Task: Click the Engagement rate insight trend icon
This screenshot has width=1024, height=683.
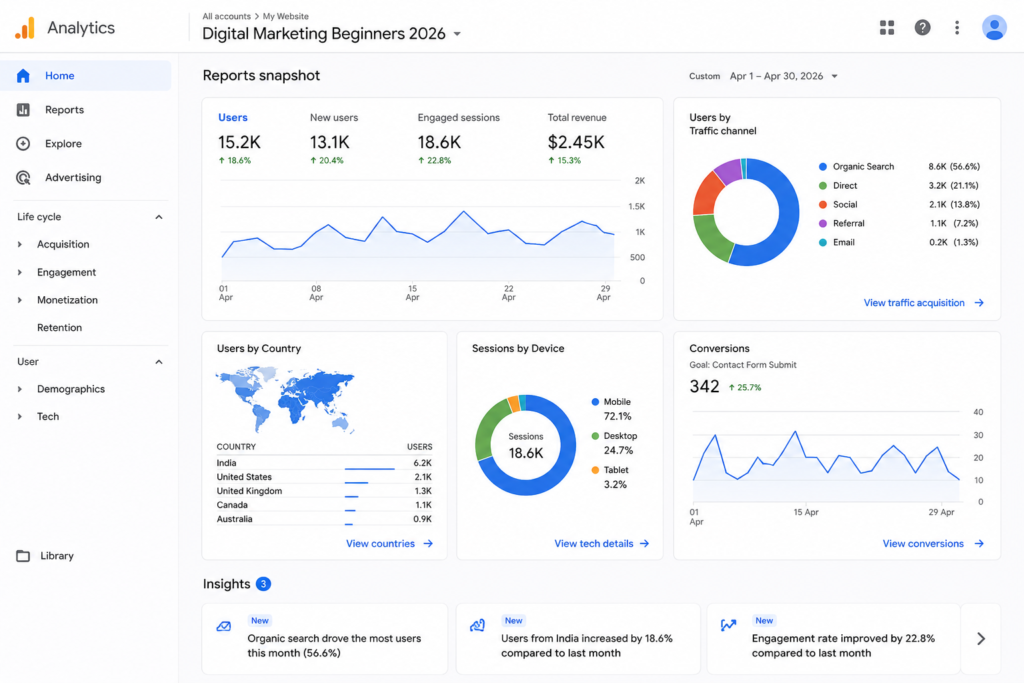Action: point(728,625)
